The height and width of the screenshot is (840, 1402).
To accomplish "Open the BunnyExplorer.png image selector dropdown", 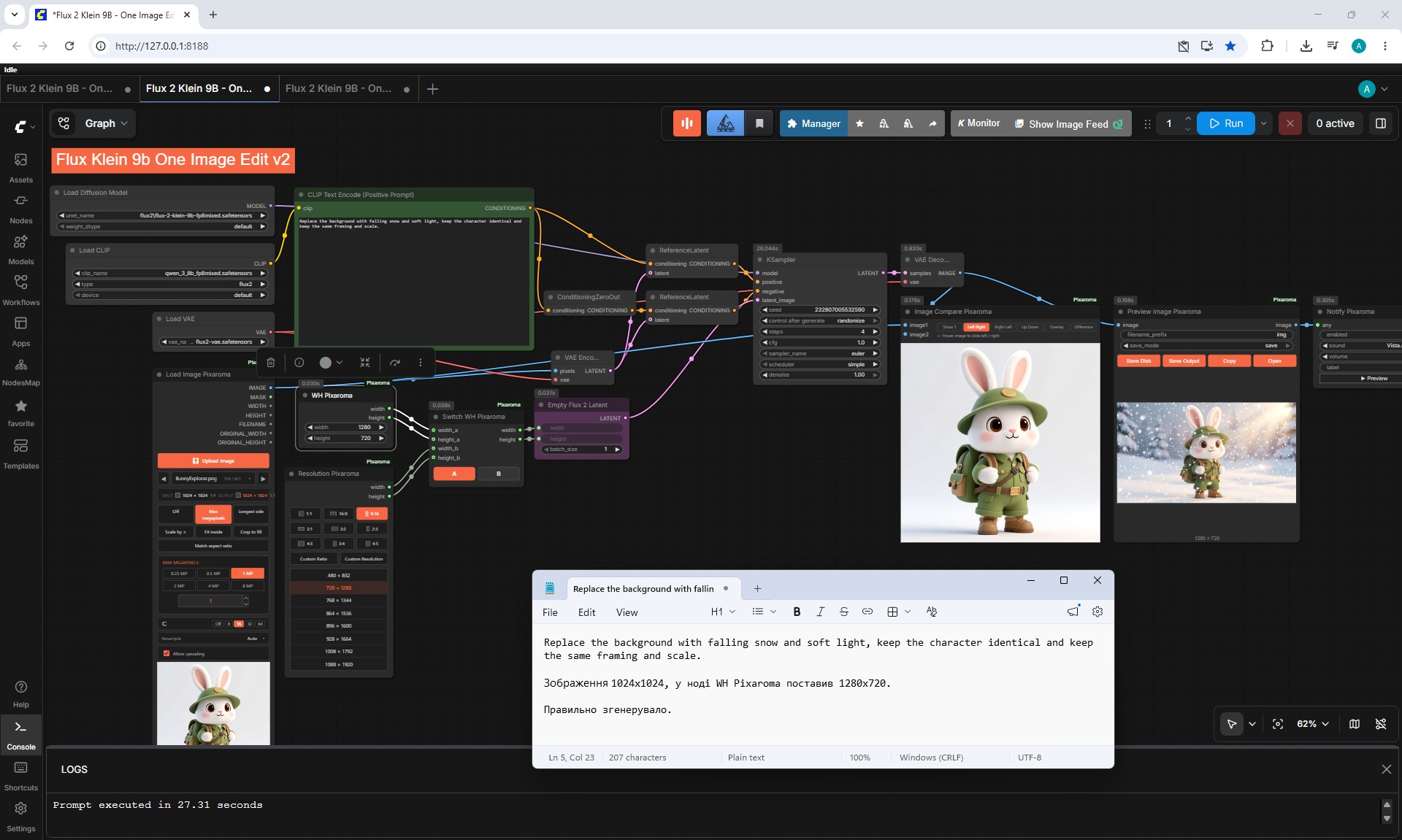I will [213, 479].
